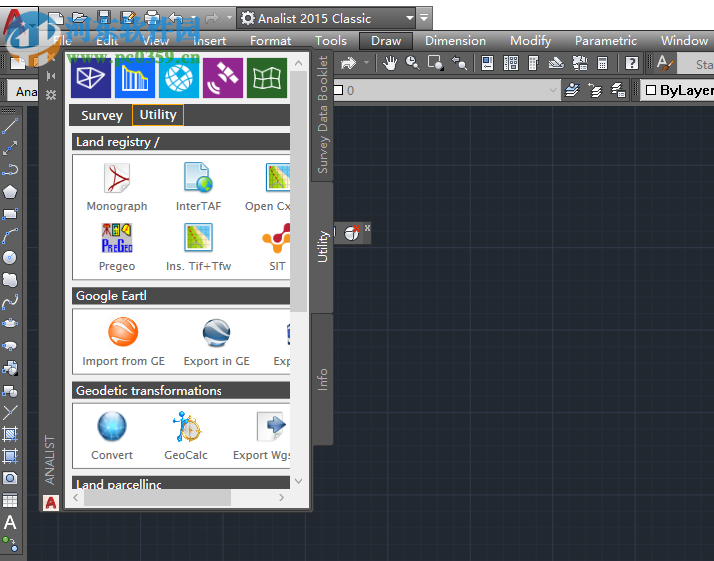Import from GE (Google Earth)

coord(123,334)
